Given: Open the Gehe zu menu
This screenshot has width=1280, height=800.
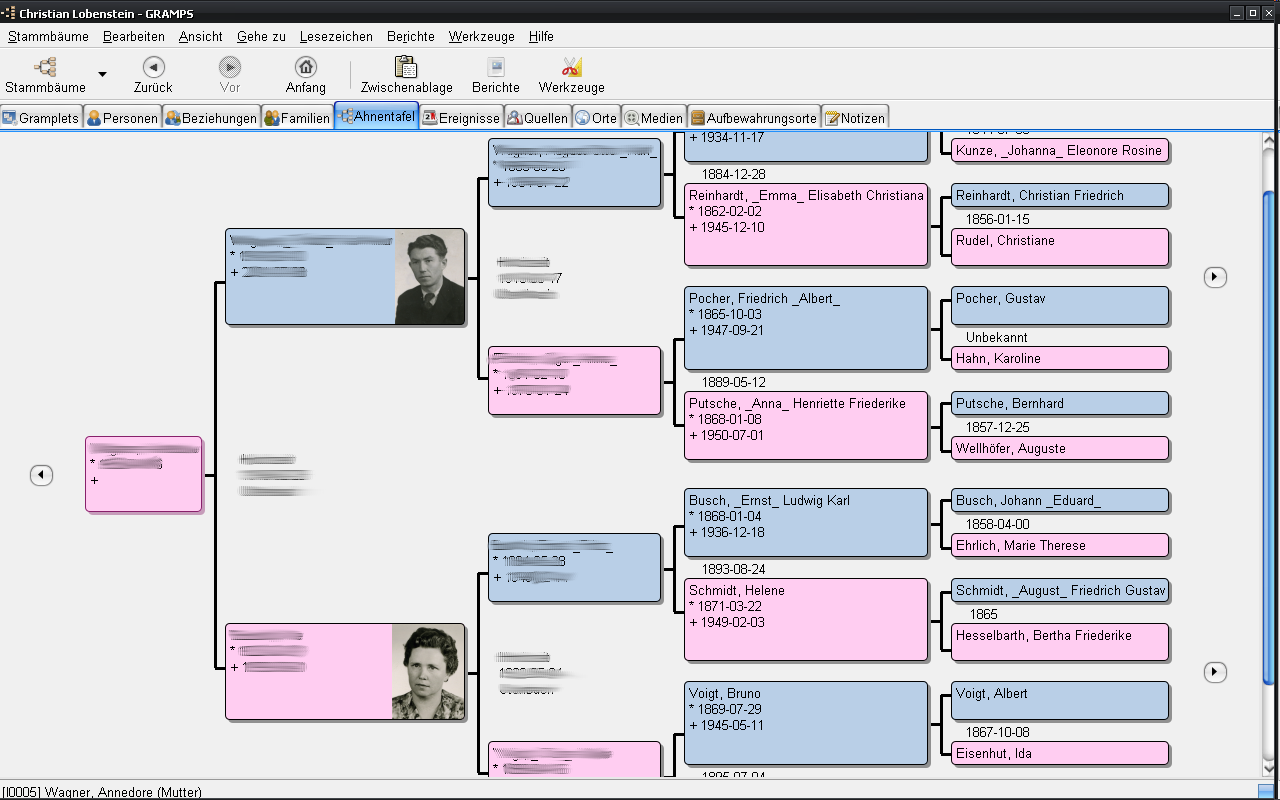Looking at the screenshot, I should pos(261,36).
